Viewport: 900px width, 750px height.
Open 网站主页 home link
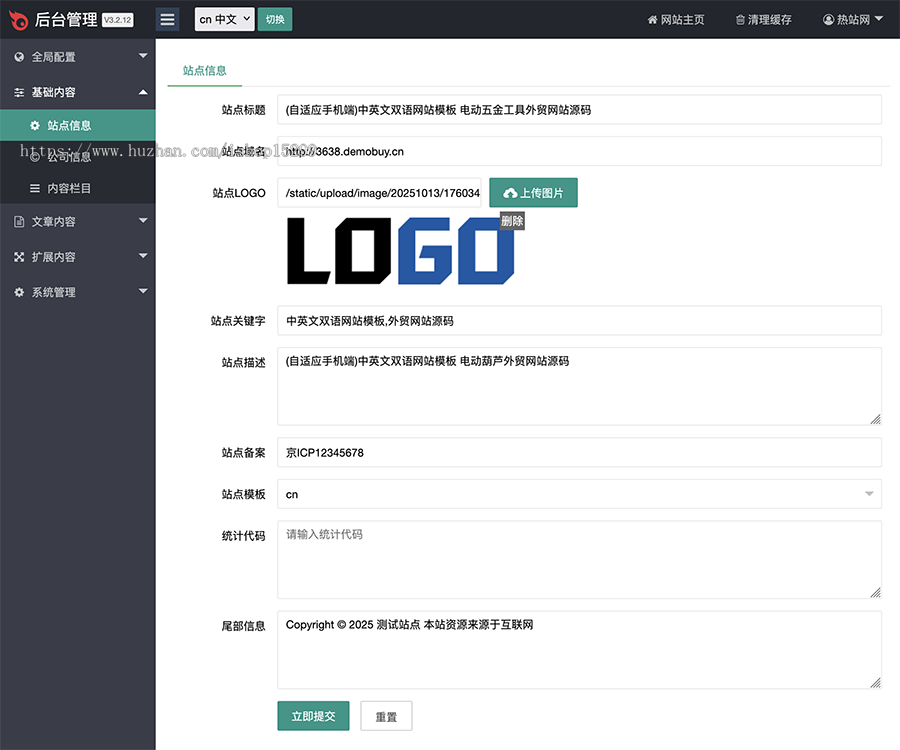(x=676, y=20)
